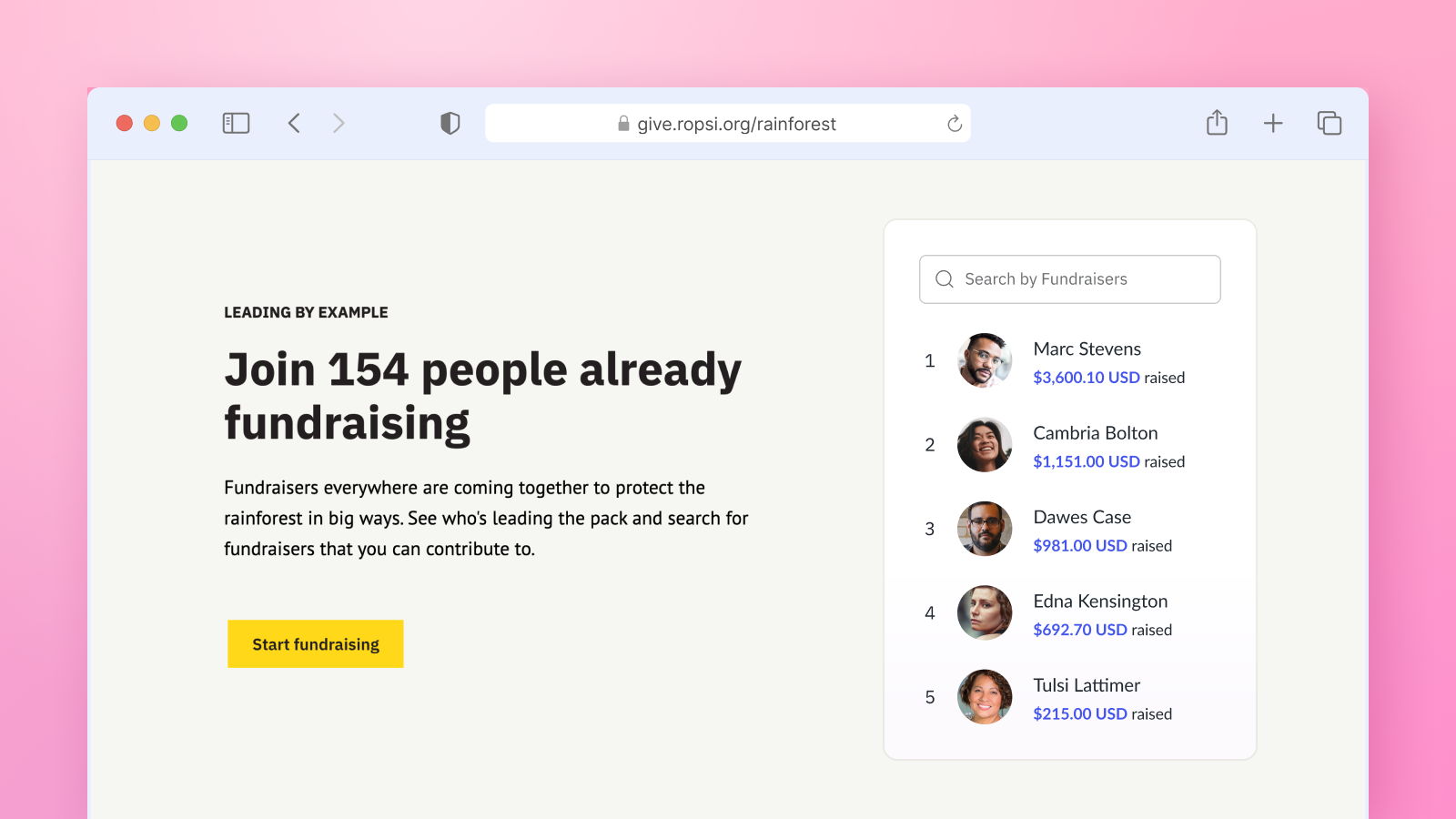Open Dawes Case's fundraiser page
Screen dimensions: 1456x819
[1082, 517]
